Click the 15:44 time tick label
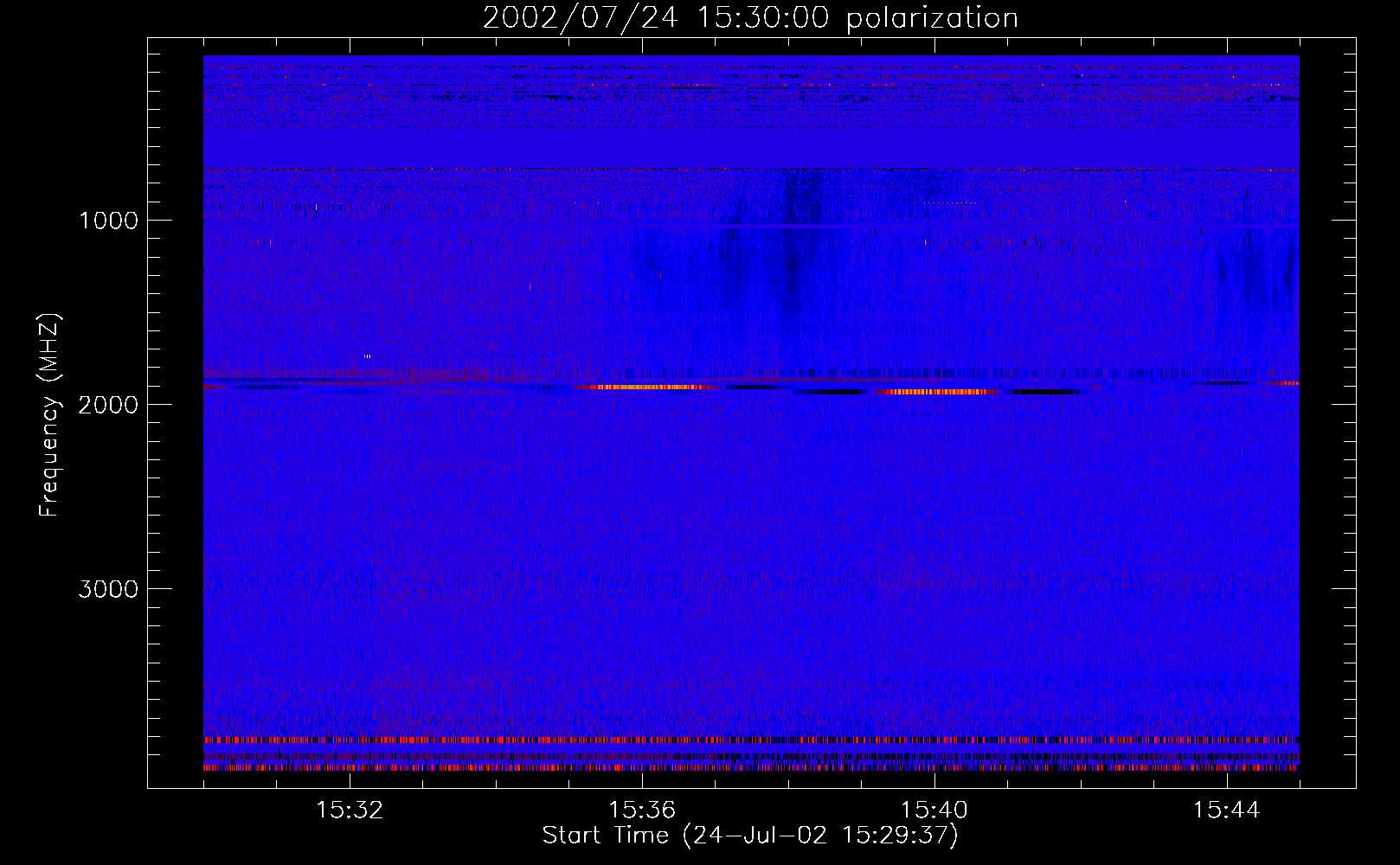Viewport: 1400px width, 865px height. (x=1227, y=811)
